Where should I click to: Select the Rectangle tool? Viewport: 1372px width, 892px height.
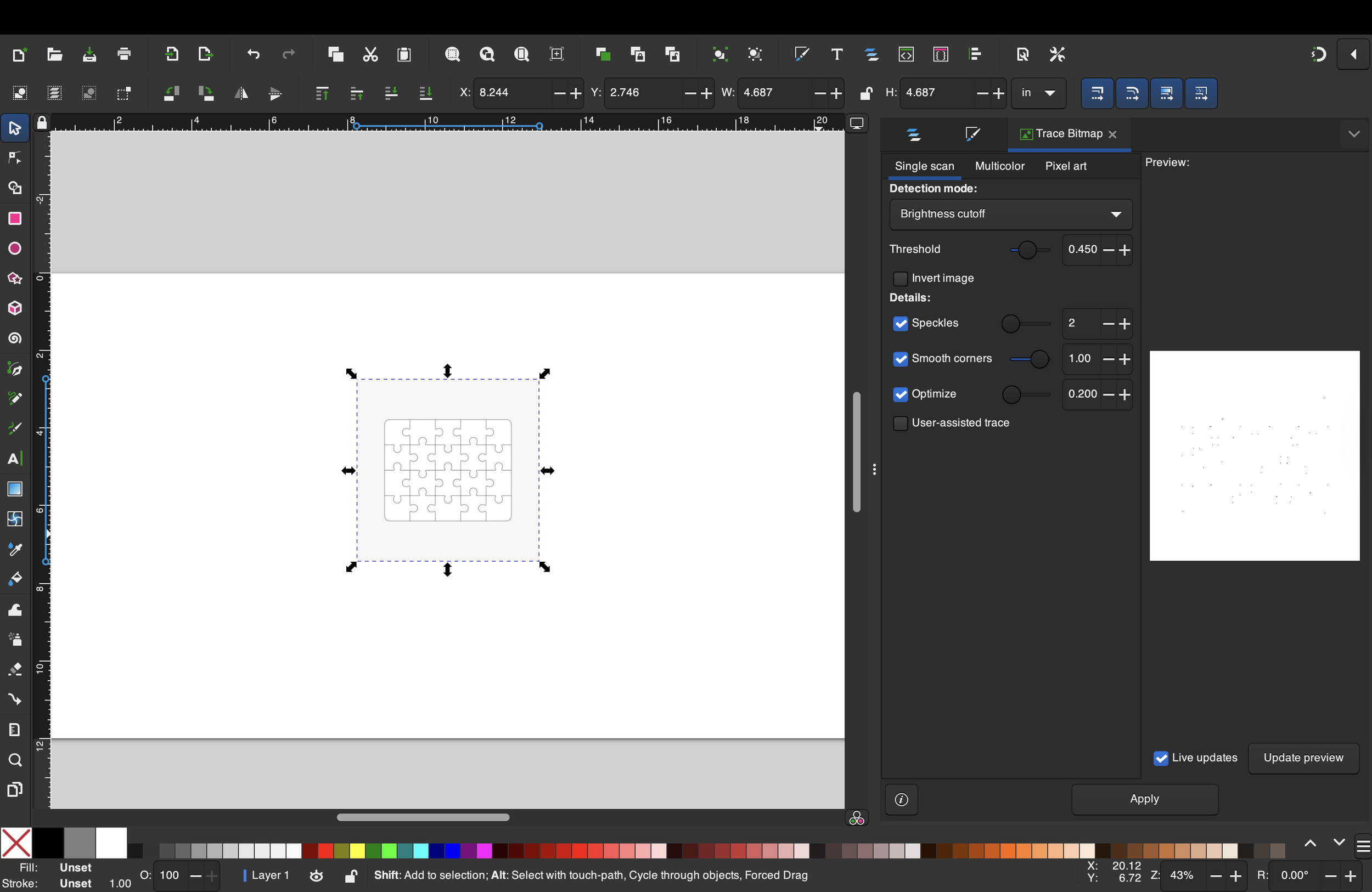(15, 218)
